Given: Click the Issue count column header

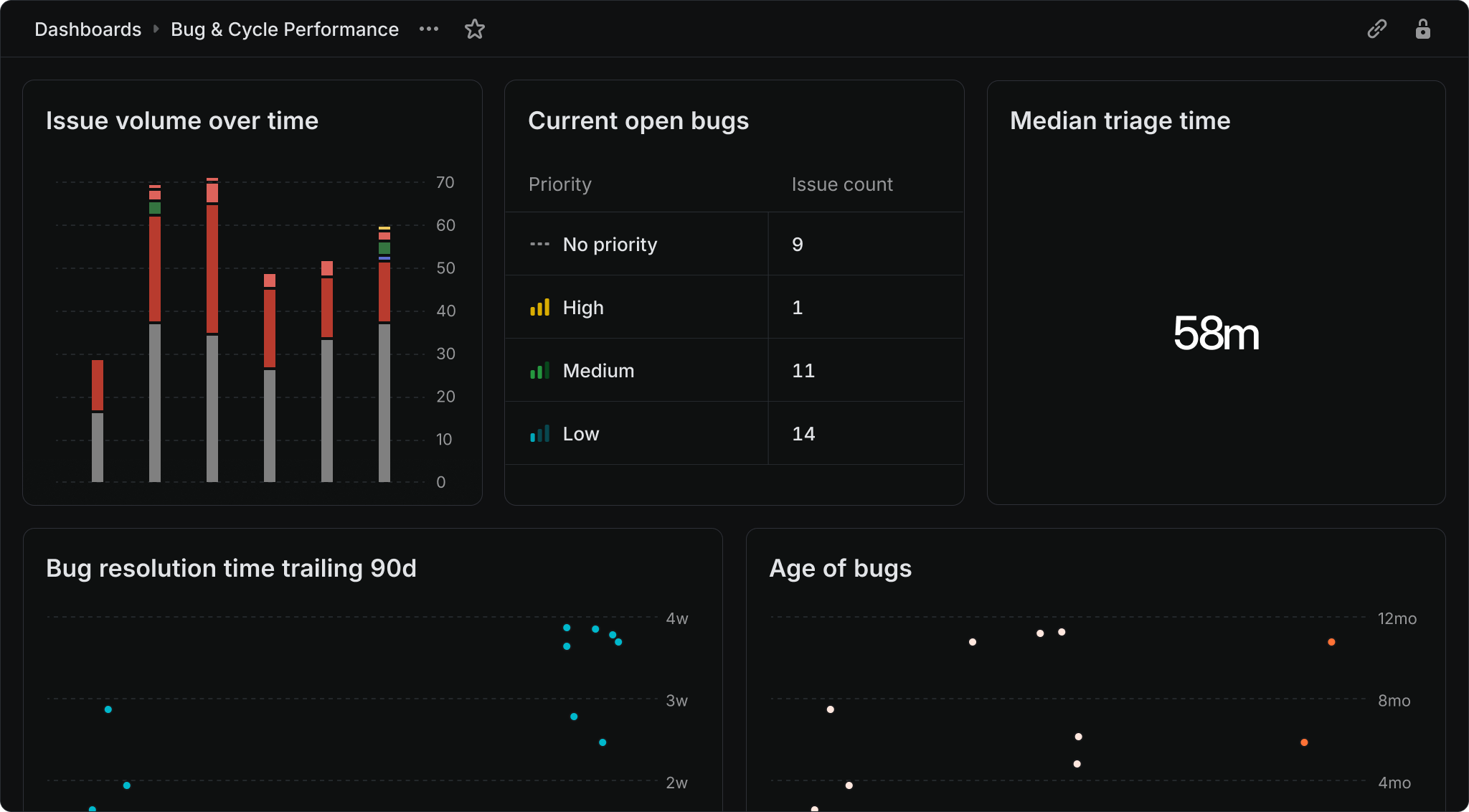Looking at the screenshot, I should pyautogui.click(x=841, y=184).
